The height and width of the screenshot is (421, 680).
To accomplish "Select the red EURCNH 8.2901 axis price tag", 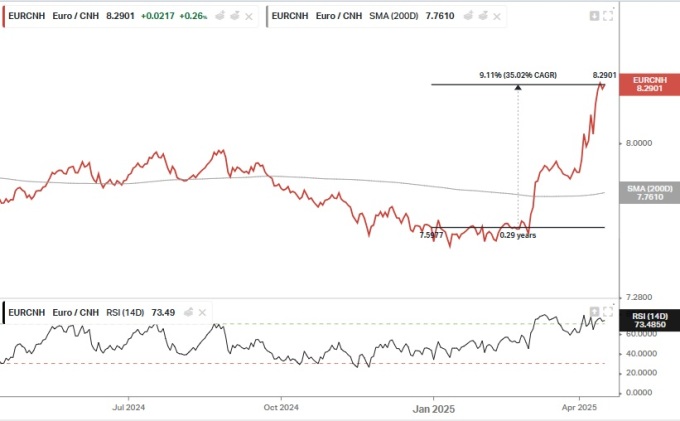I will pyautogui.click(x=648, y=84).
